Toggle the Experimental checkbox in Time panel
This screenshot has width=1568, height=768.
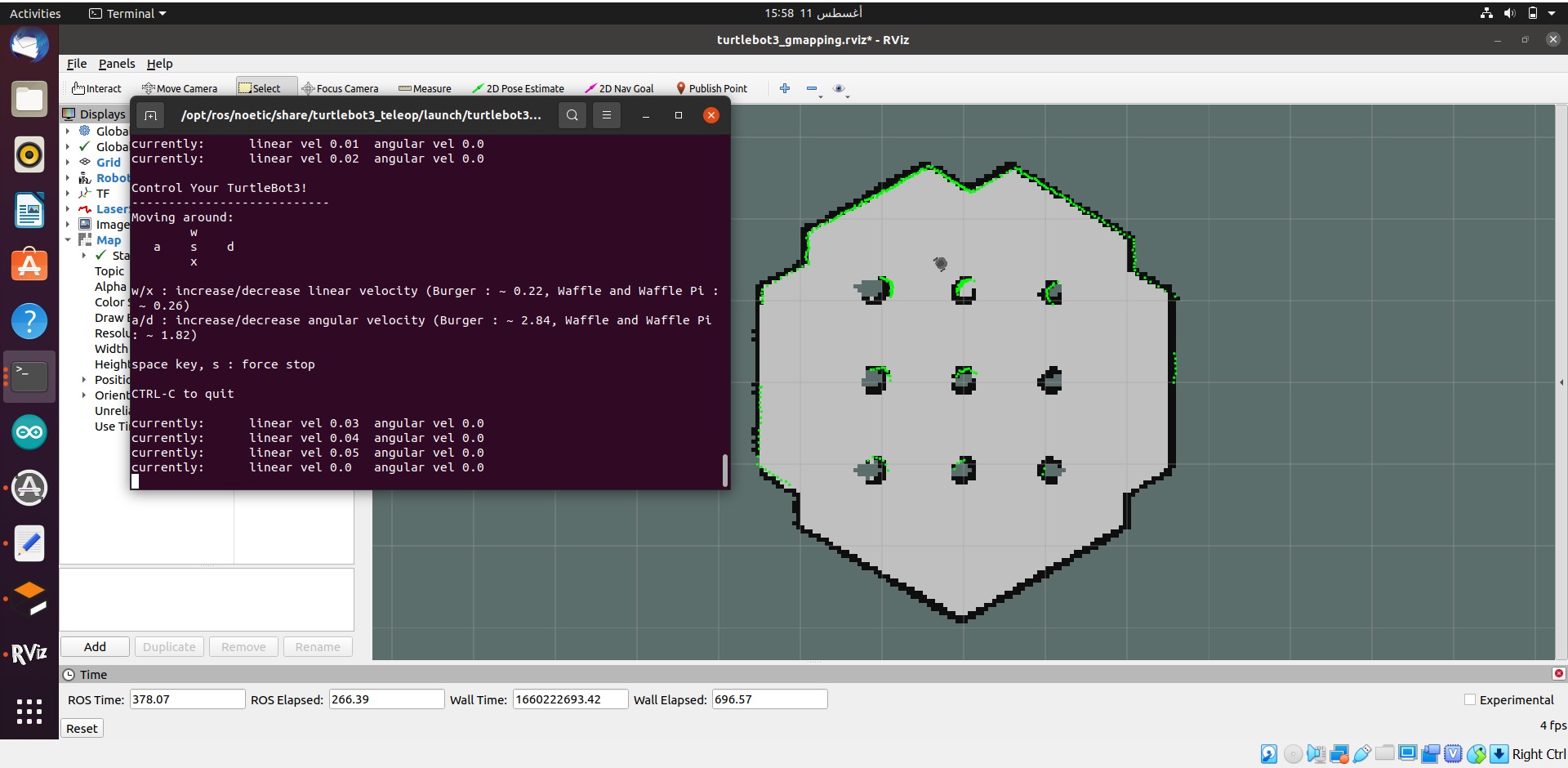click(1469, 699)
